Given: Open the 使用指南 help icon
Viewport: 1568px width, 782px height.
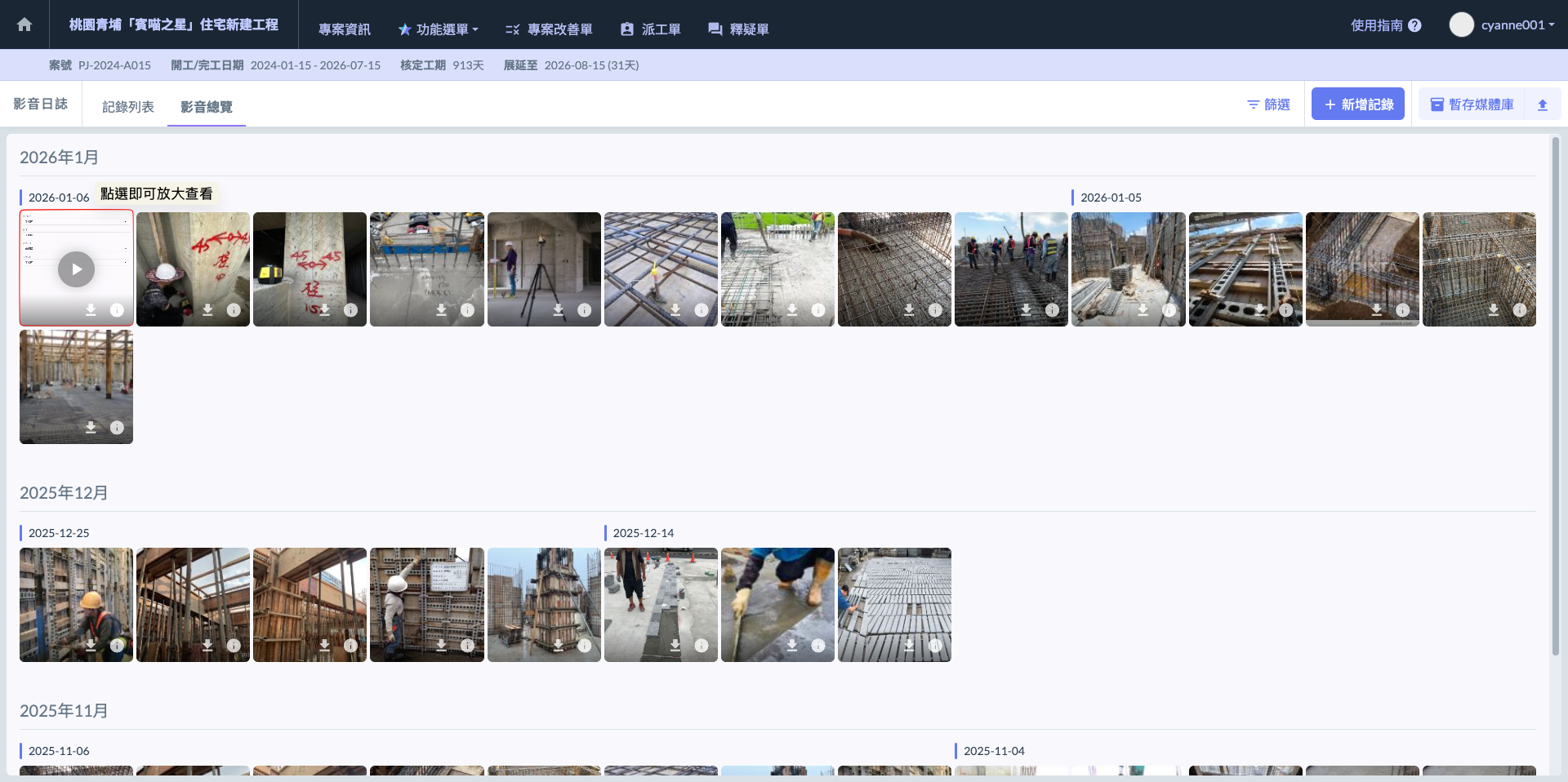Looking at the screenshot, I should point(1414,25).
